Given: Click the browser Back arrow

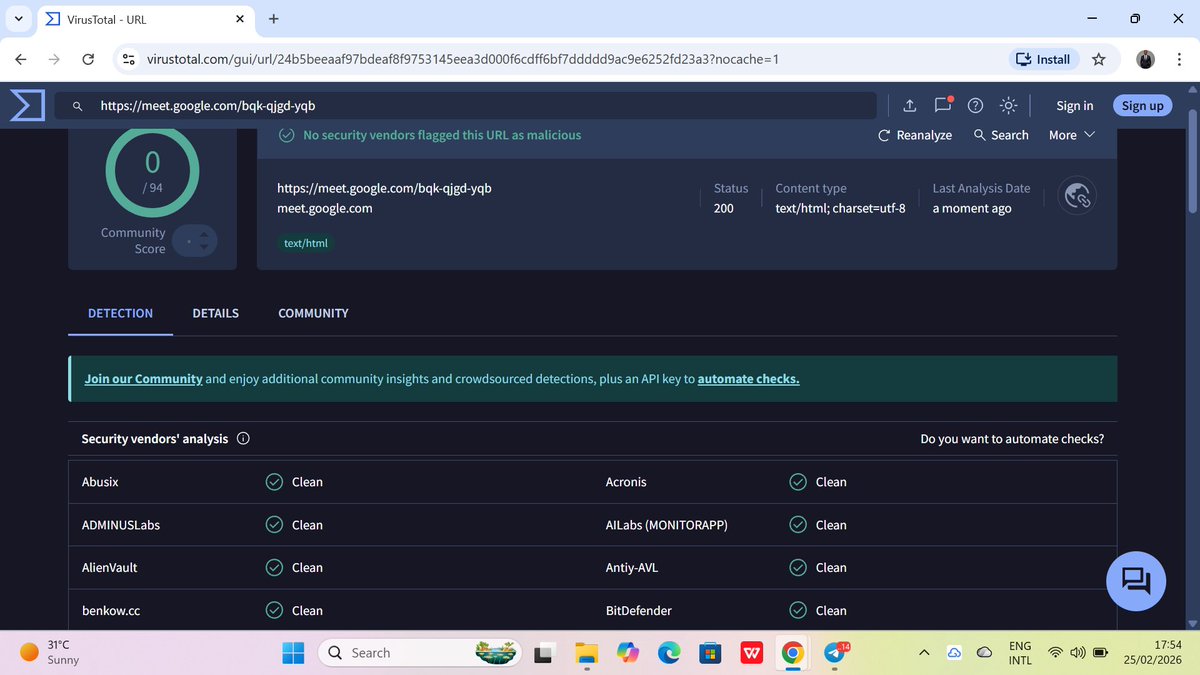Looking at the screenshot, I should click(21, 59).
